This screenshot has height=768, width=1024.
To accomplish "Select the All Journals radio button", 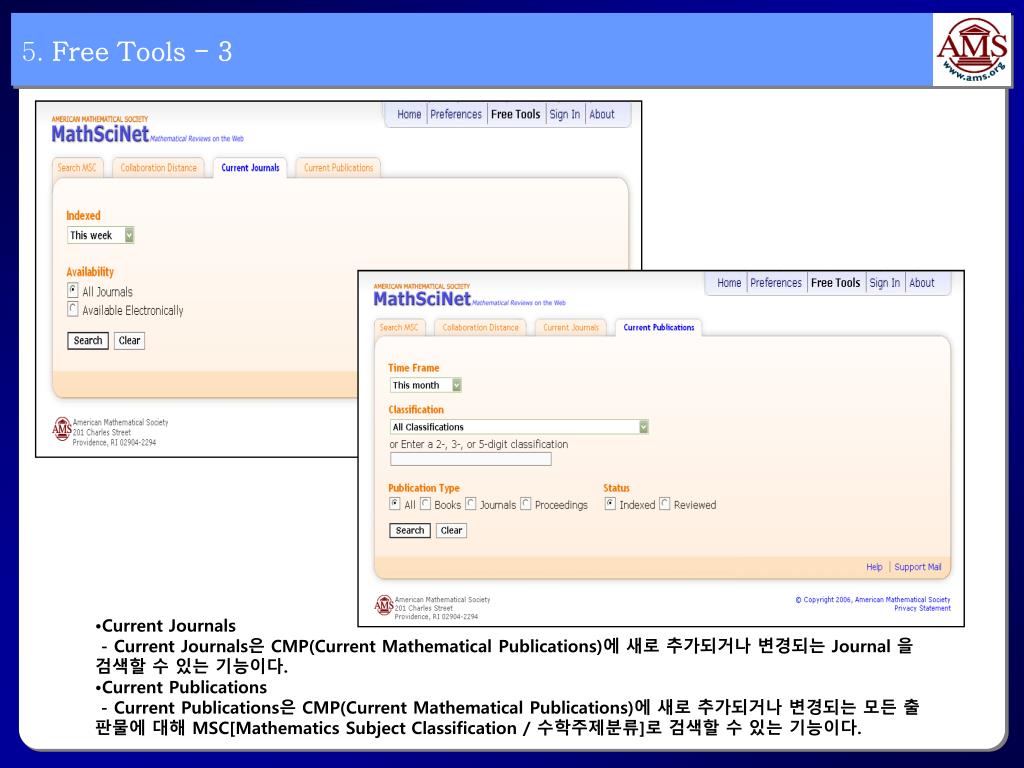I will (72, 290).
